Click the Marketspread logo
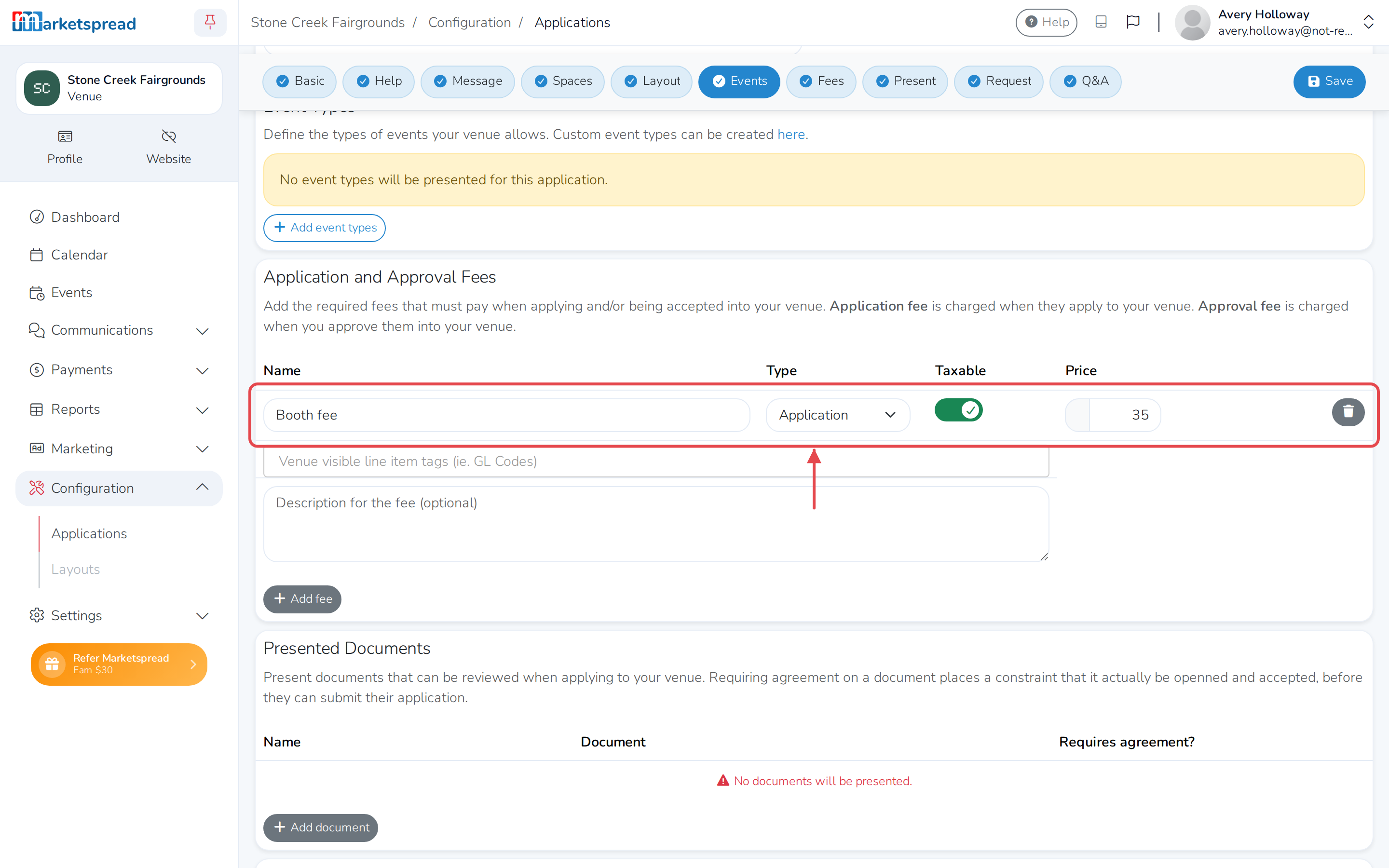The image size is (1389, 868). click(x=74, y=22)
